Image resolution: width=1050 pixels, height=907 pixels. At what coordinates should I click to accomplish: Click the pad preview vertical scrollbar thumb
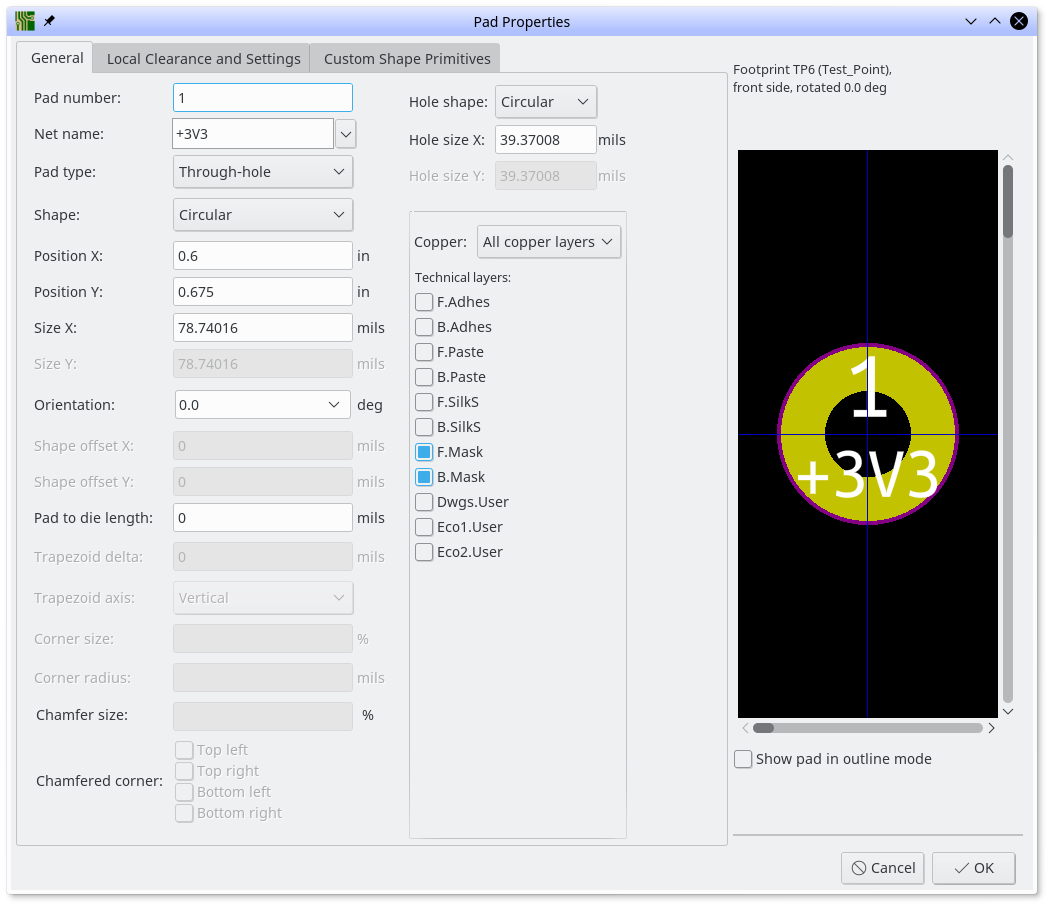tap(1008, 200)
